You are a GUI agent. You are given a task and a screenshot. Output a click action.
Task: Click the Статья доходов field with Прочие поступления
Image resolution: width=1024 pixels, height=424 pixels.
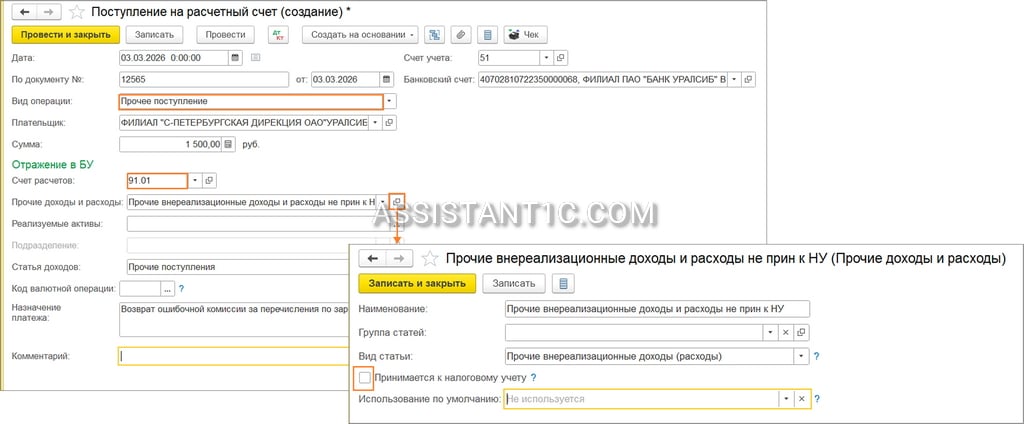pos(238,267)
